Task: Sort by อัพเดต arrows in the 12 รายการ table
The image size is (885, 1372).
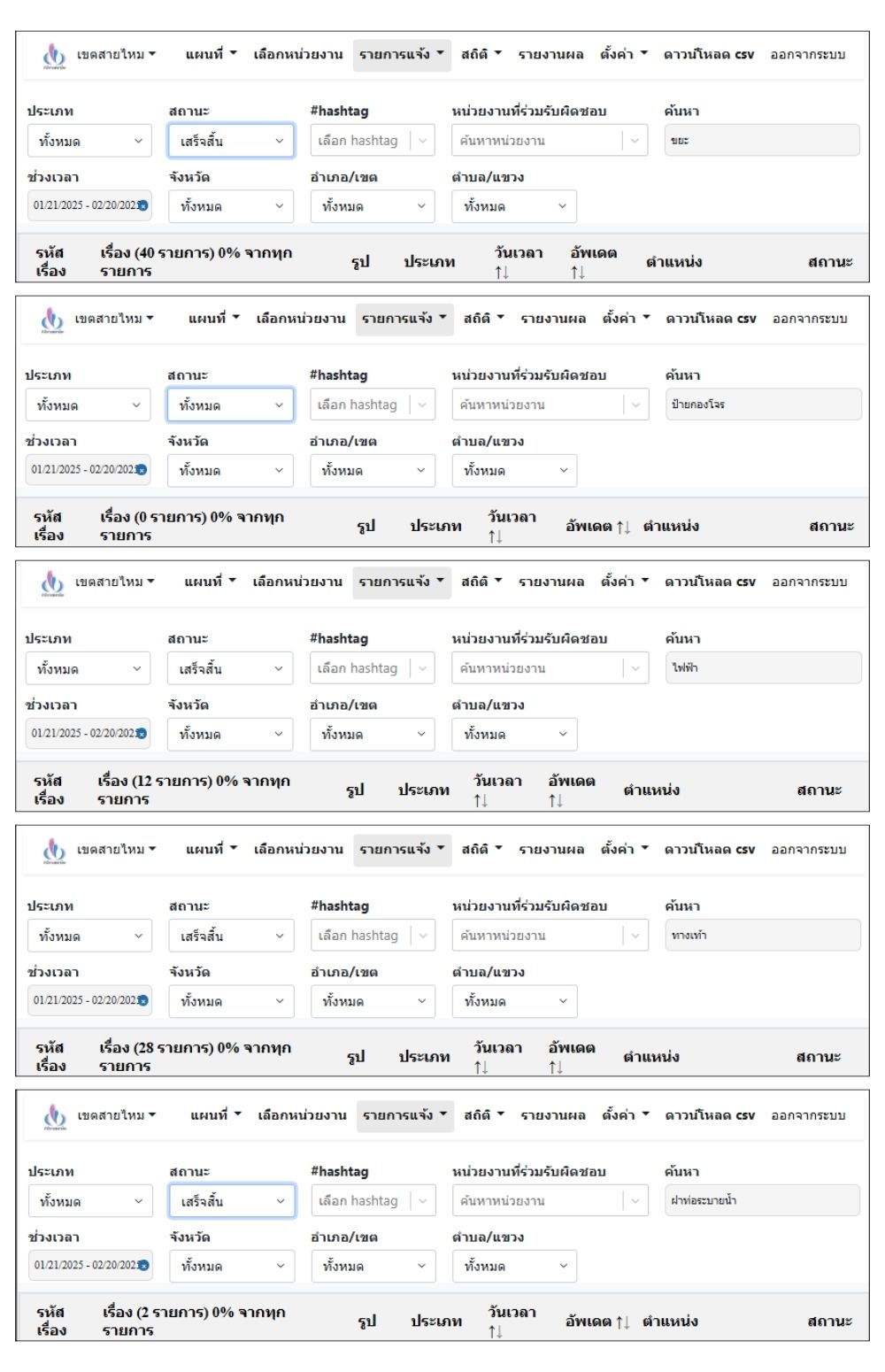Action: point(556,800)
